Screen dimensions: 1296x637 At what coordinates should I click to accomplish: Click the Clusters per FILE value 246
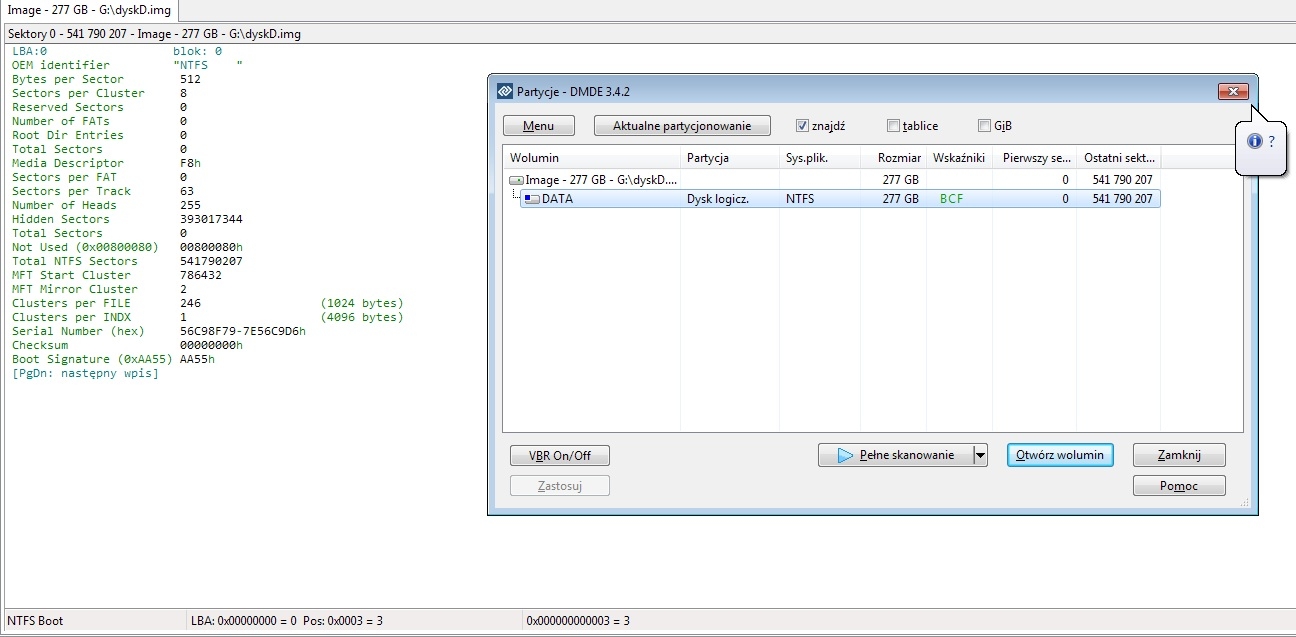(x=190, y=303)
